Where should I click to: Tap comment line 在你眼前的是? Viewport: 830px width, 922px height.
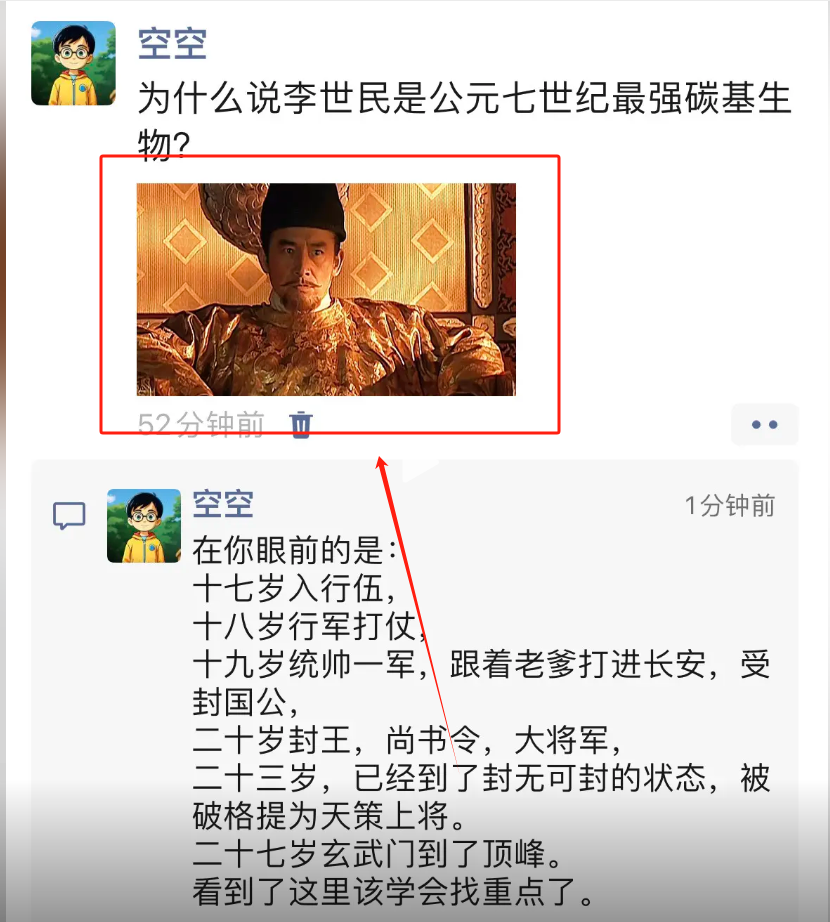click(x=294, y=550)
